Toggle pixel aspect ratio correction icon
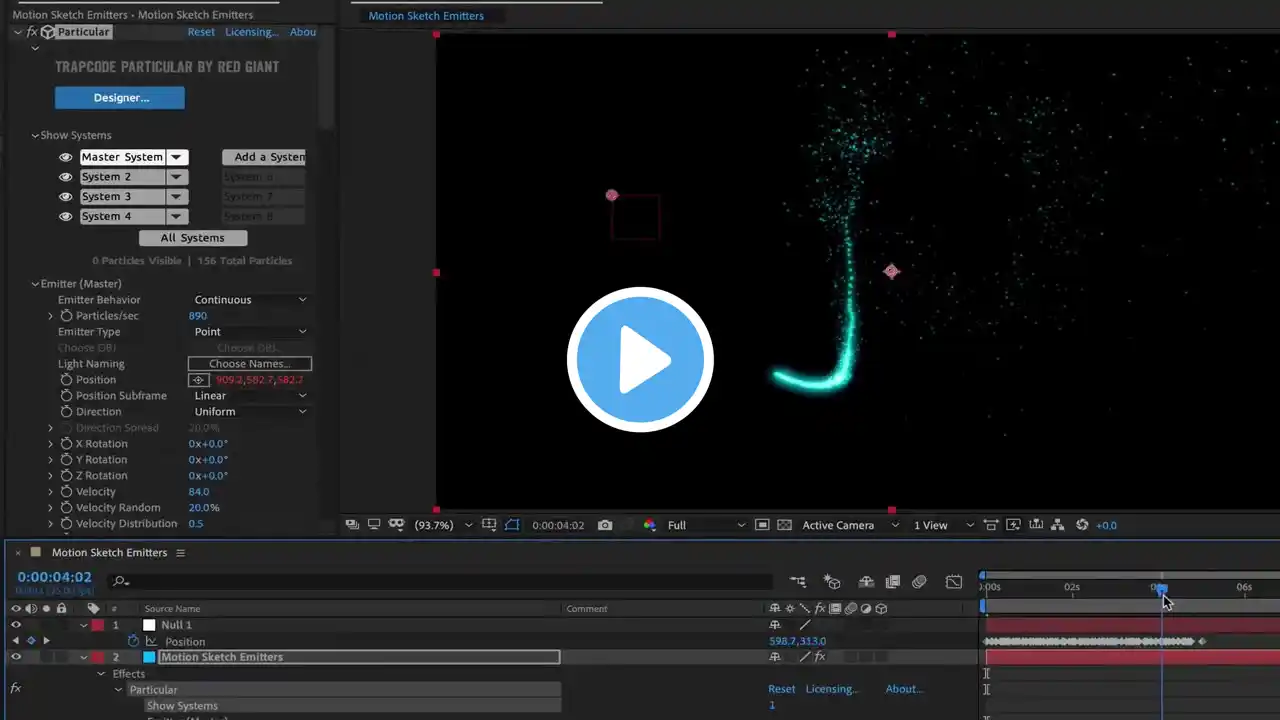The height and width of the screenshot is (720, 1280). pos(991,525)
